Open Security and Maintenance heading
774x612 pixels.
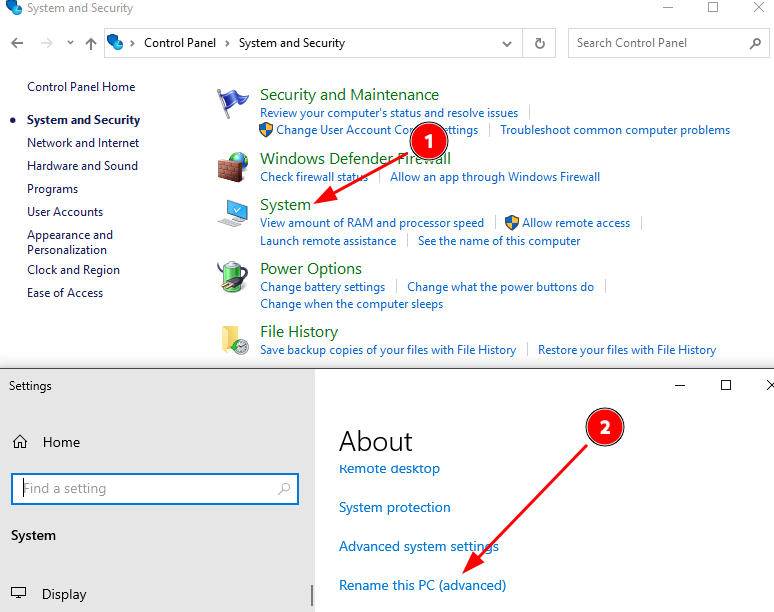tap(349, 94)
